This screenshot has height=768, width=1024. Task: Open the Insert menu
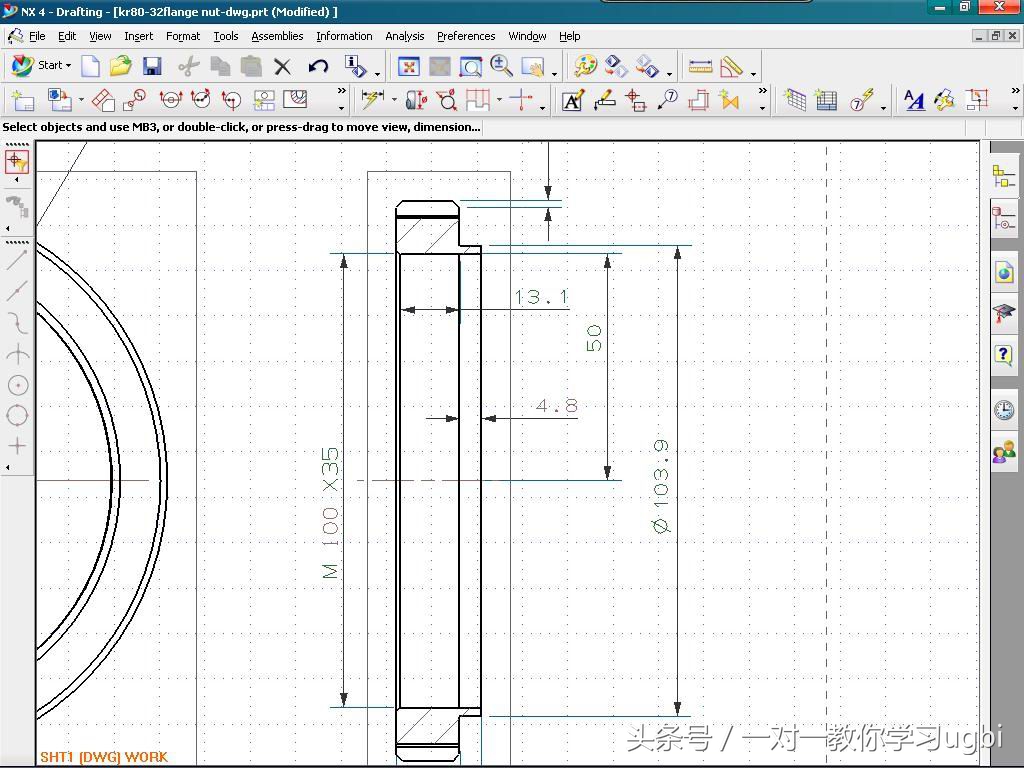[x=138, y=36]
